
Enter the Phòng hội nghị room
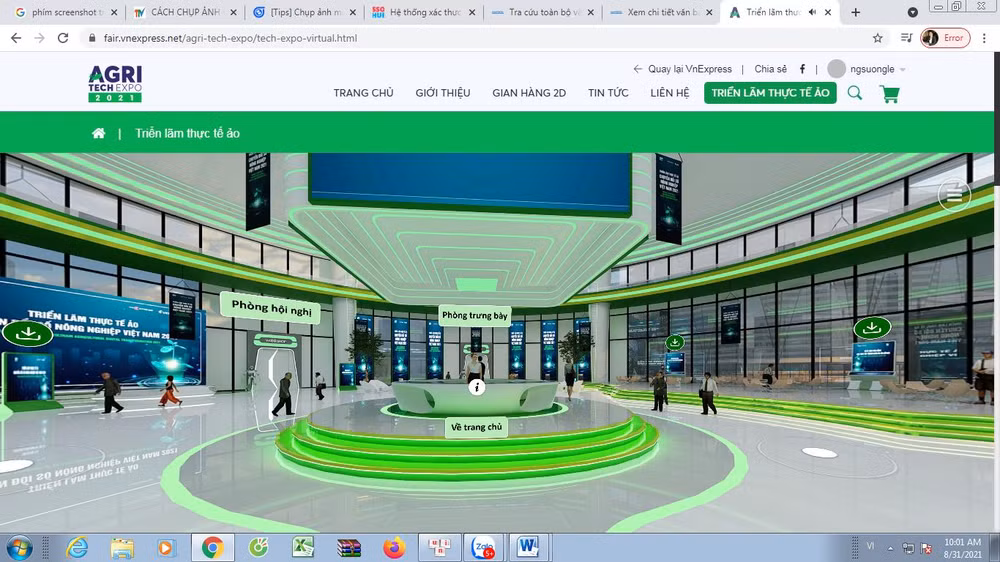pos(271,307)
